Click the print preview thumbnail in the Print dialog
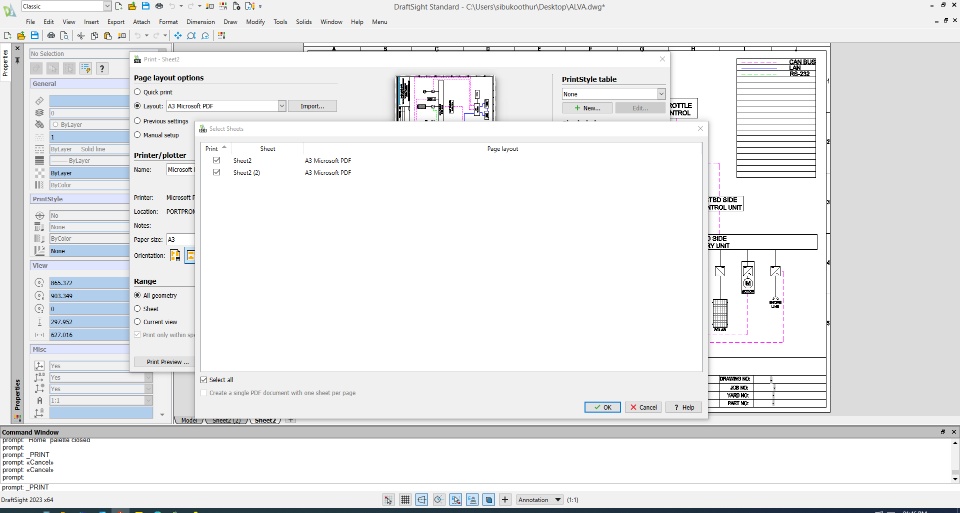Screen dimensions: 960x513 445,99
